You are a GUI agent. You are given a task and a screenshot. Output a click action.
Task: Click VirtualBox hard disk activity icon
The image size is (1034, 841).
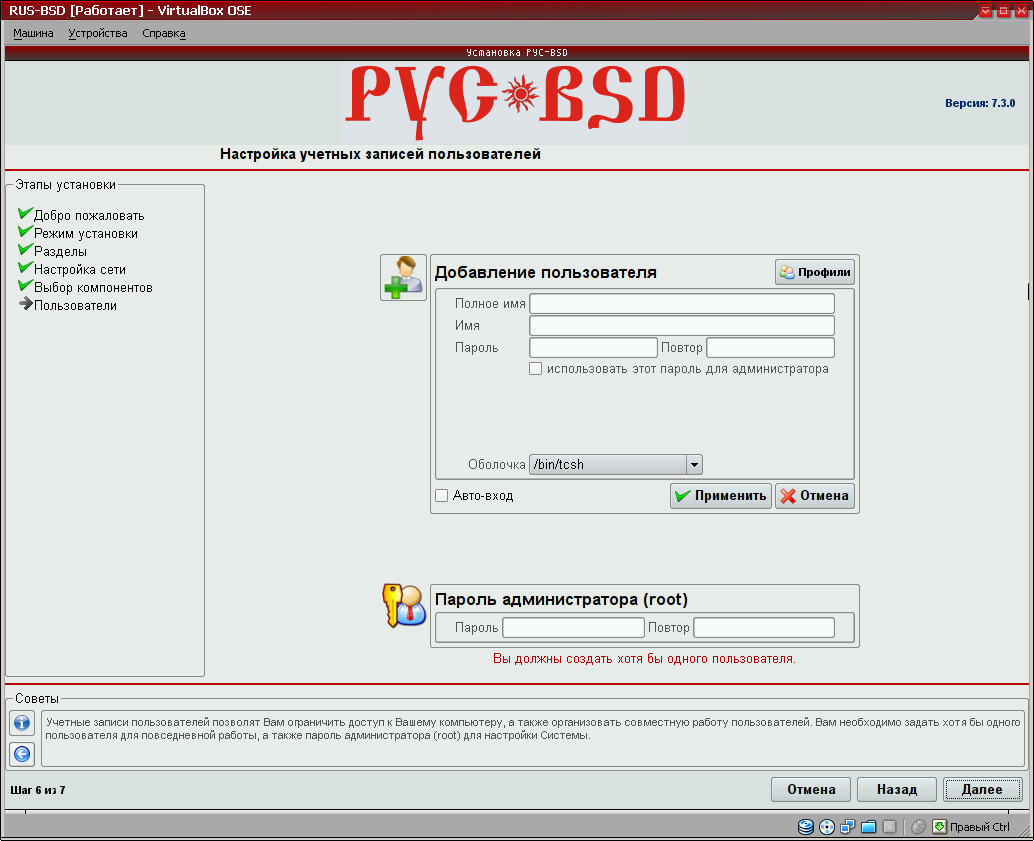tap(806, 826)
